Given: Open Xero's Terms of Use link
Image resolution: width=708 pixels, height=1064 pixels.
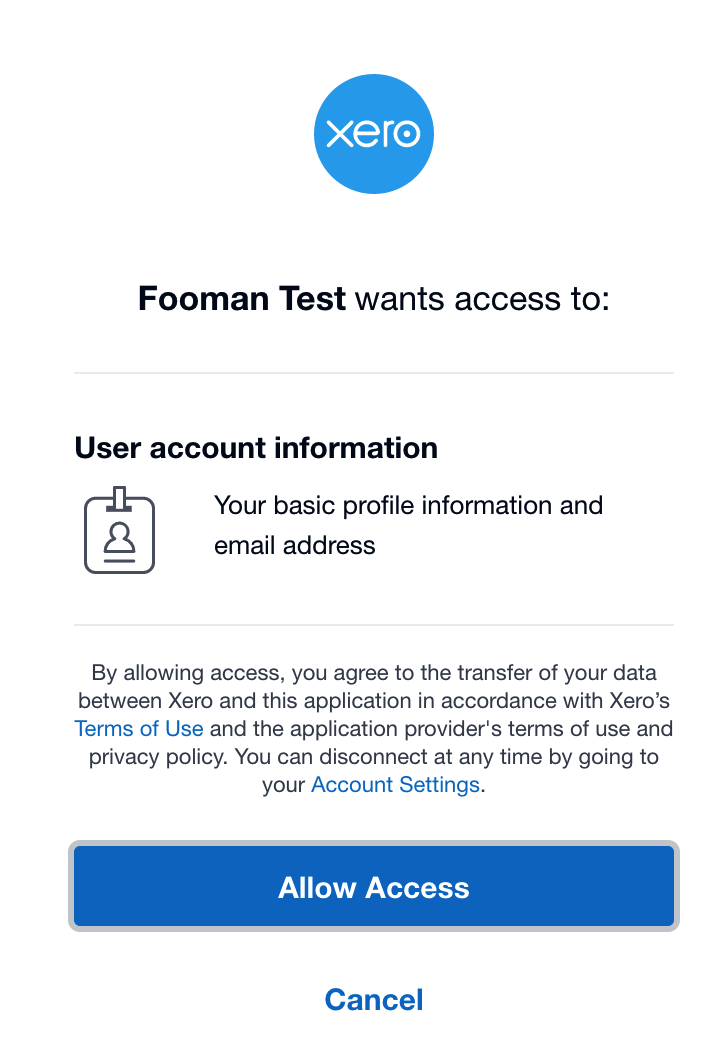Looking at the screenshot, I should pyautogui.click(x=139, y=728).
